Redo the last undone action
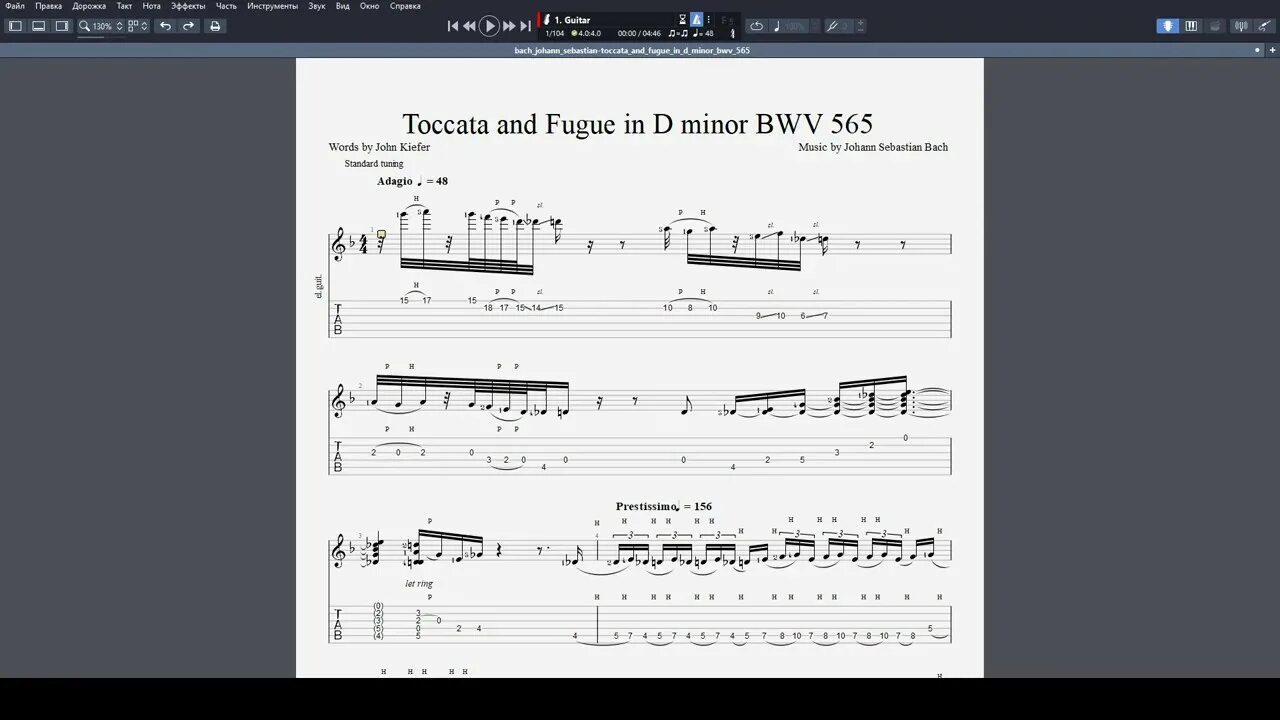This screenshot has width=1280, height=720. pyautogui.click(x=188, y=26)
